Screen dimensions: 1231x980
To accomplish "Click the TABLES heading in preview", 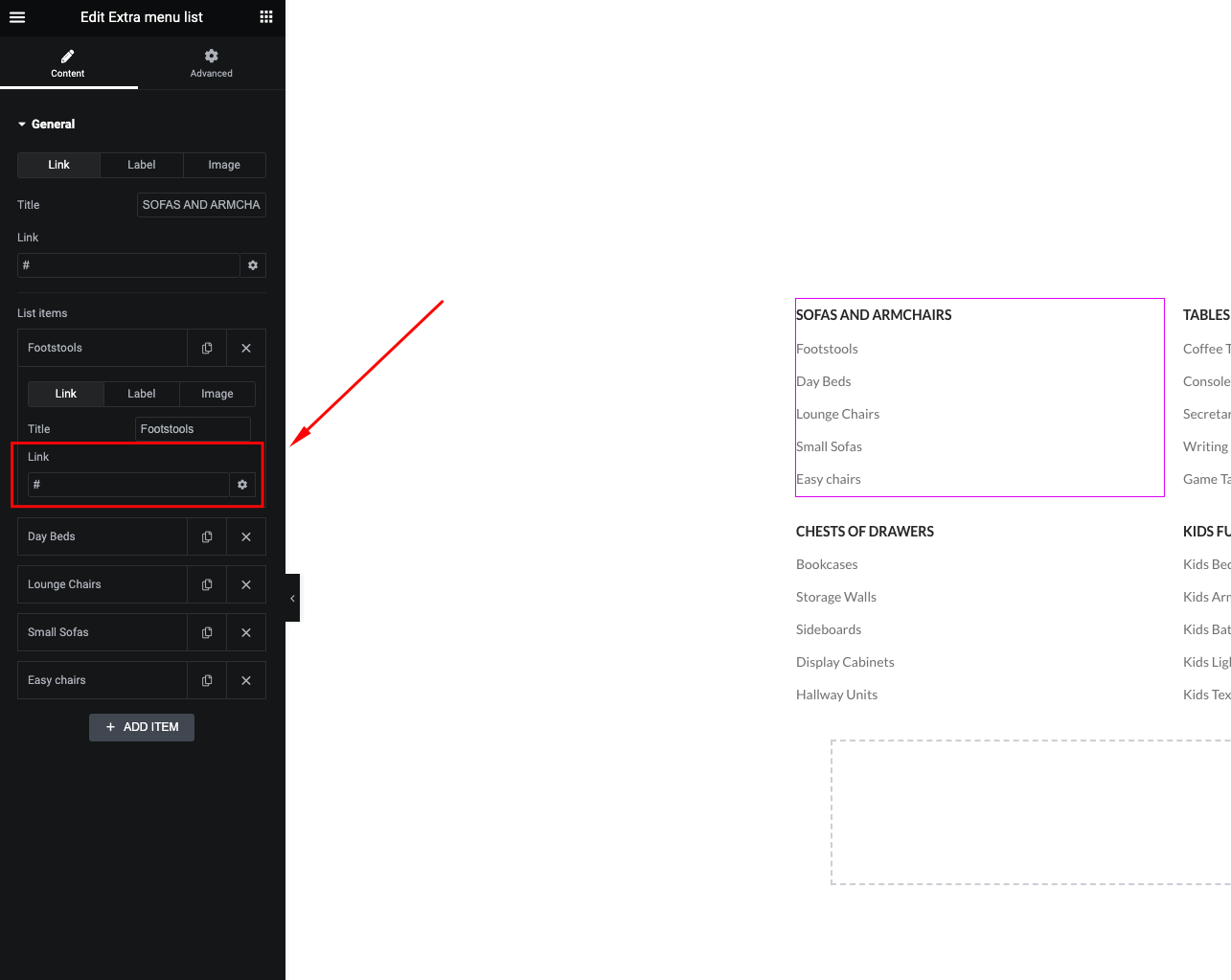I will pos(1206,315).
